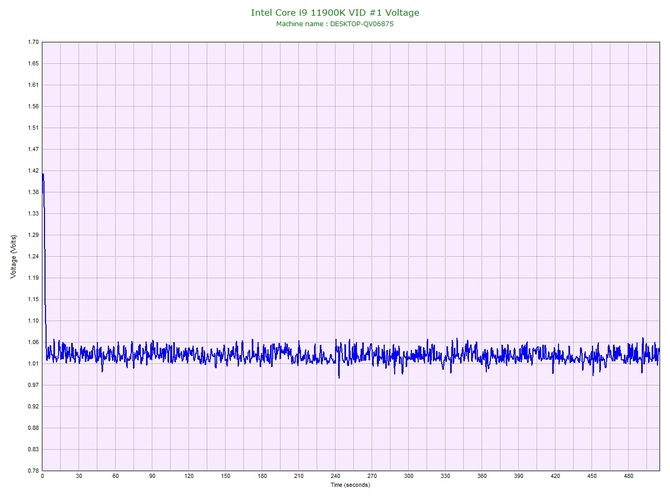The image size is (670, 502).
Task: Select the 0 tick on the time axis
Action: pyautogui.click(x=42, y=477)
